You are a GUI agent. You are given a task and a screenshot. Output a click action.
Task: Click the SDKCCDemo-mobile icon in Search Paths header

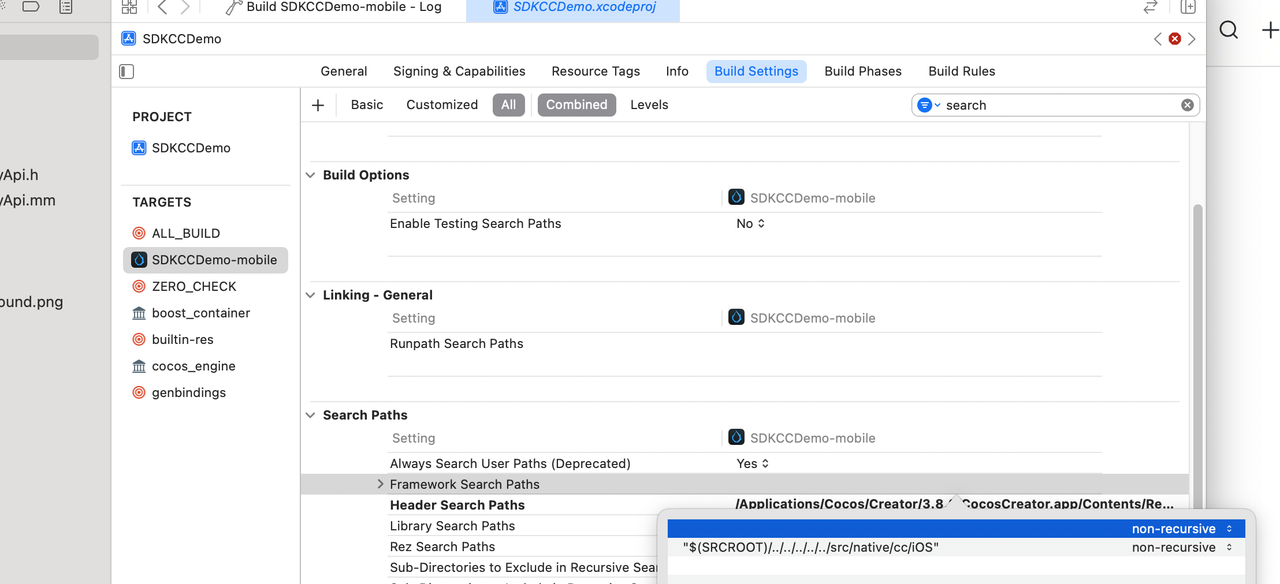point(736,437)
